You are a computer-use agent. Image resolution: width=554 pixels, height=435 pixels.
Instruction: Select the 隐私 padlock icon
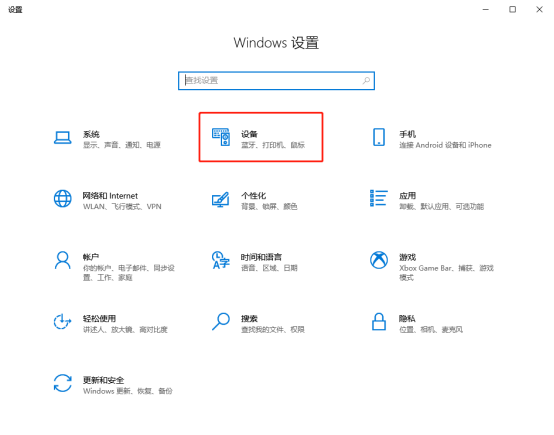(379, 322)
